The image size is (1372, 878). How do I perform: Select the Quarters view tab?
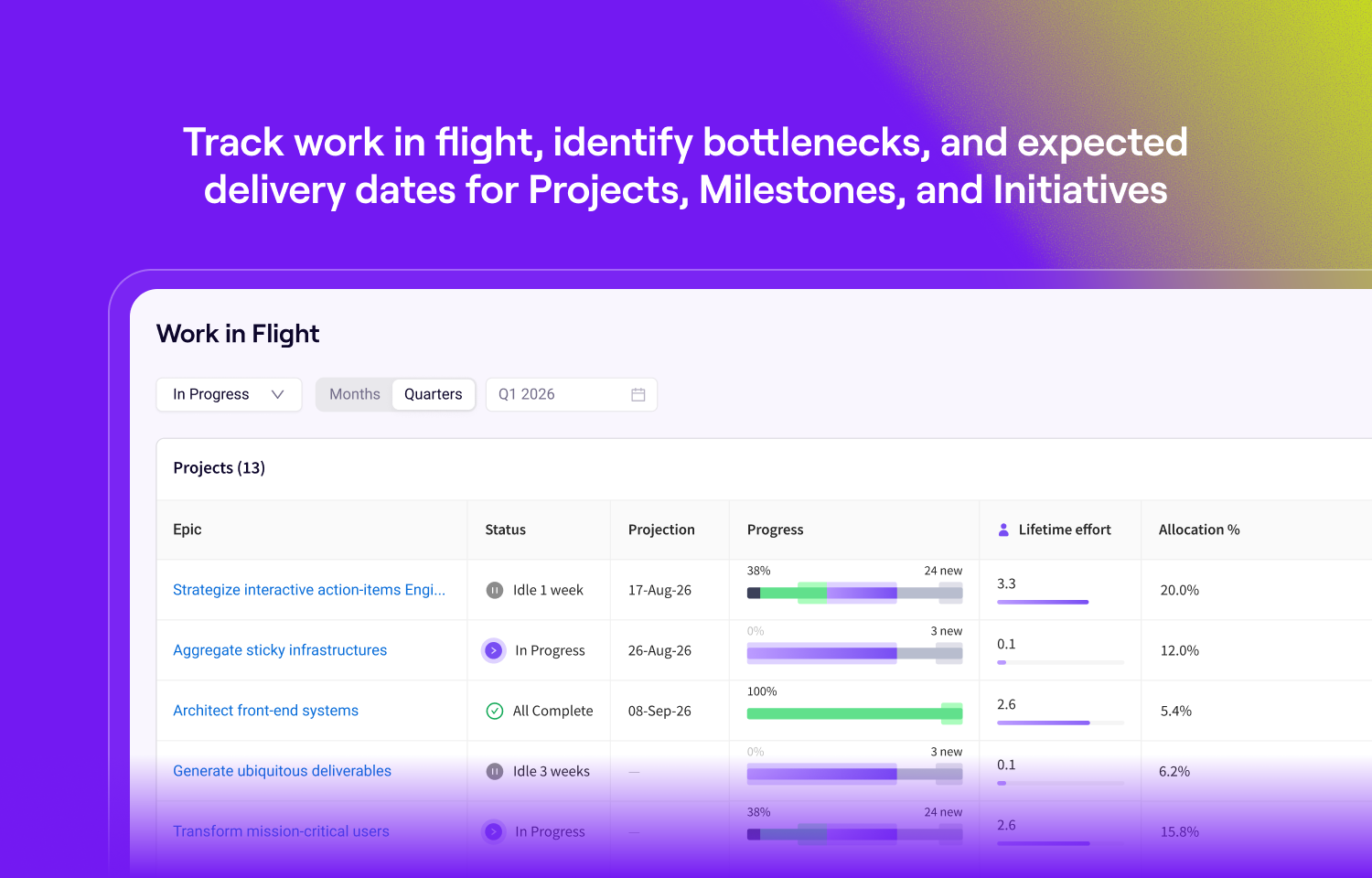tap(434, 394)
